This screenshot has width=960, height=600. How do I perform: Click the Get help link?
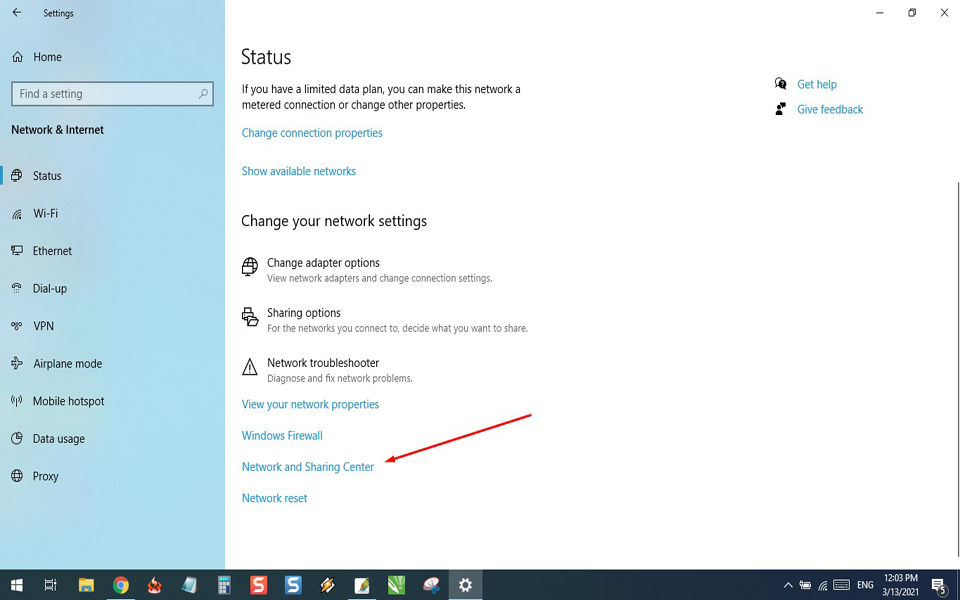(817, 84)
